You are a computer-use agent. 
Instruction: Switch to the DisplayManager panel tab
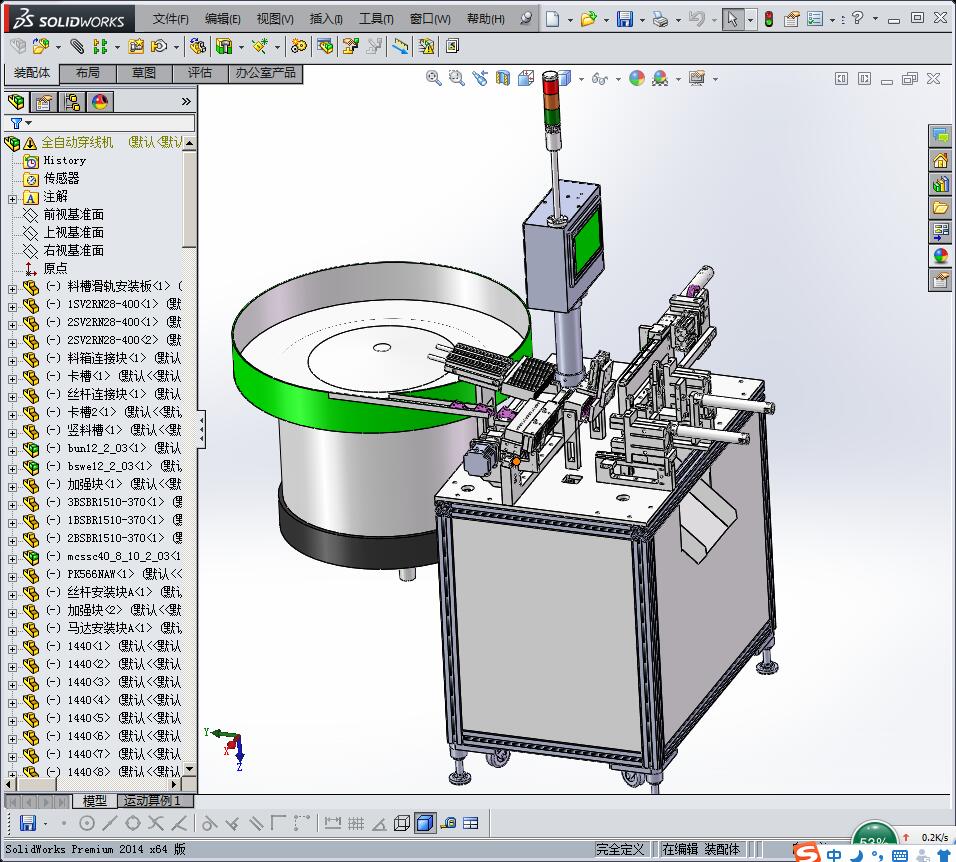click(x=100, y=102)
